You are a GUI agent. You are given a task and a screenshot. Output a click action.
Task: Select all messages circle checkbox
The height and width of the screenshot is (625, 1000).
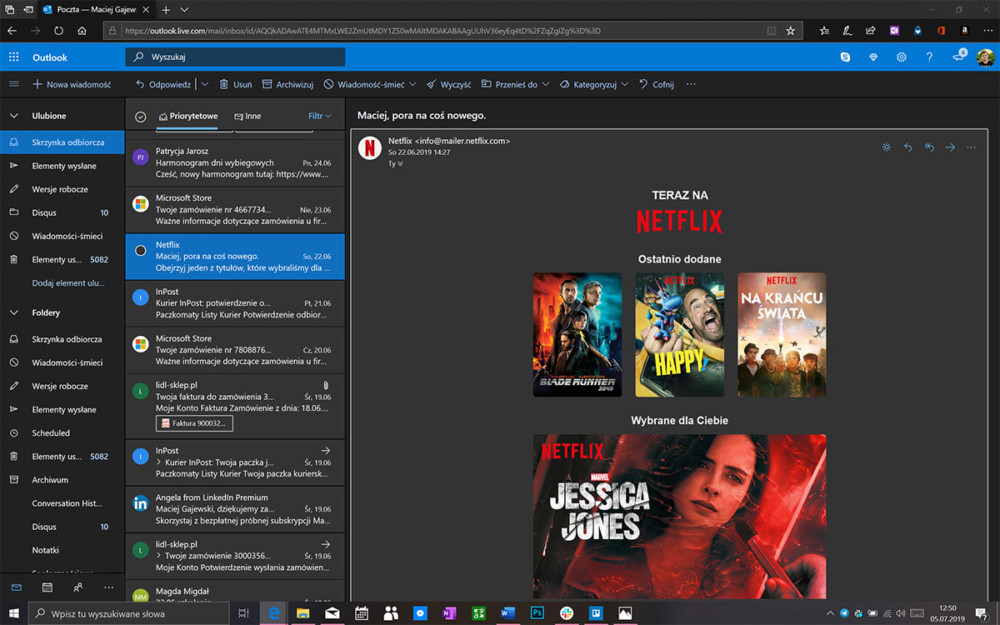(x=140, y=117)
